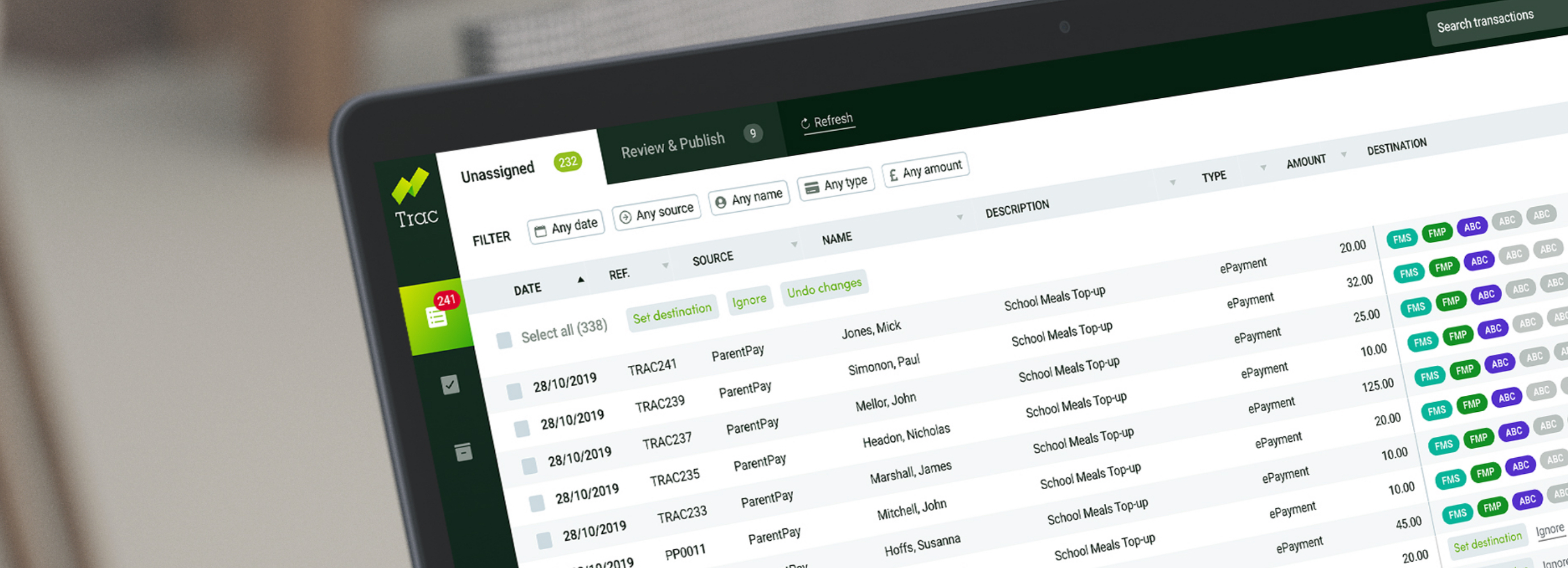Sort by the DATE column
The height and width of the screenshot is (568, 1568).
point(528,289)
